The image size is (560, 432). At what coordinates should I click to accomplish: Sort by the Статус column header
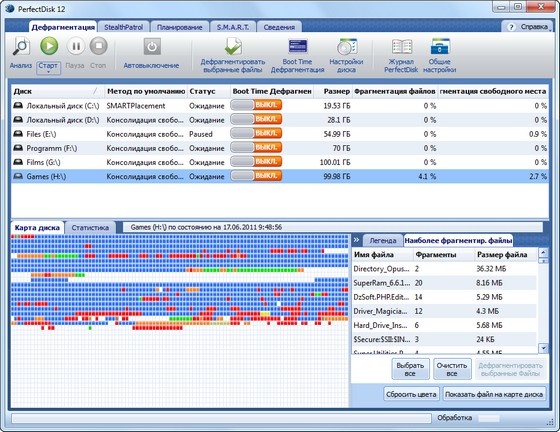(x=209, y=91)
